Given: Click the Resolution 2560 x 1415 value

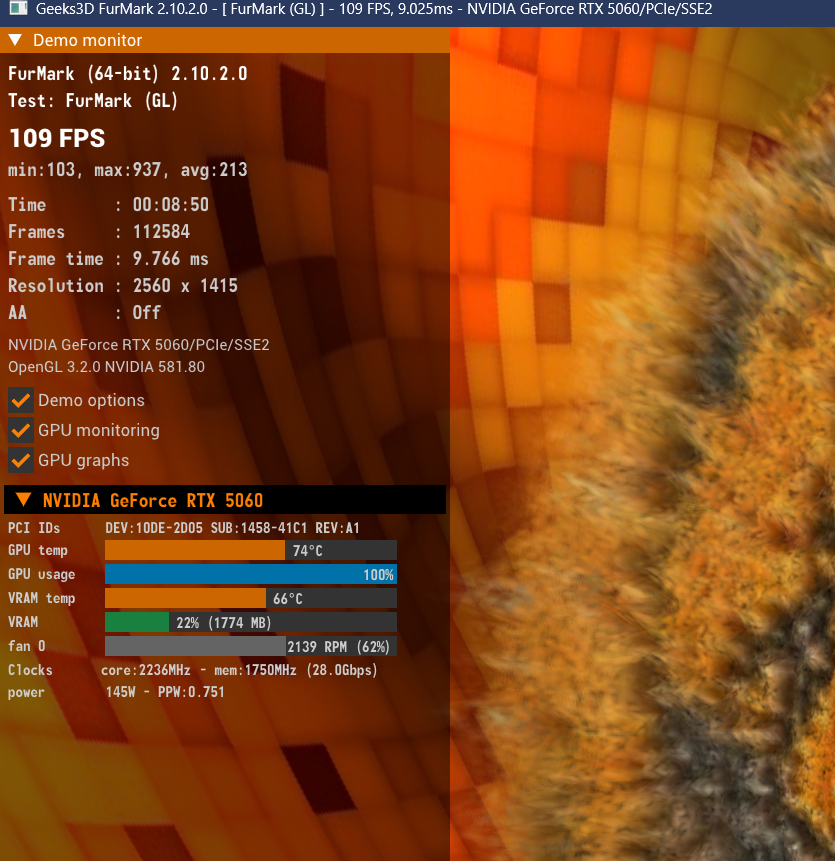Looking at the screenshot, I should click(x=185, y=286).
